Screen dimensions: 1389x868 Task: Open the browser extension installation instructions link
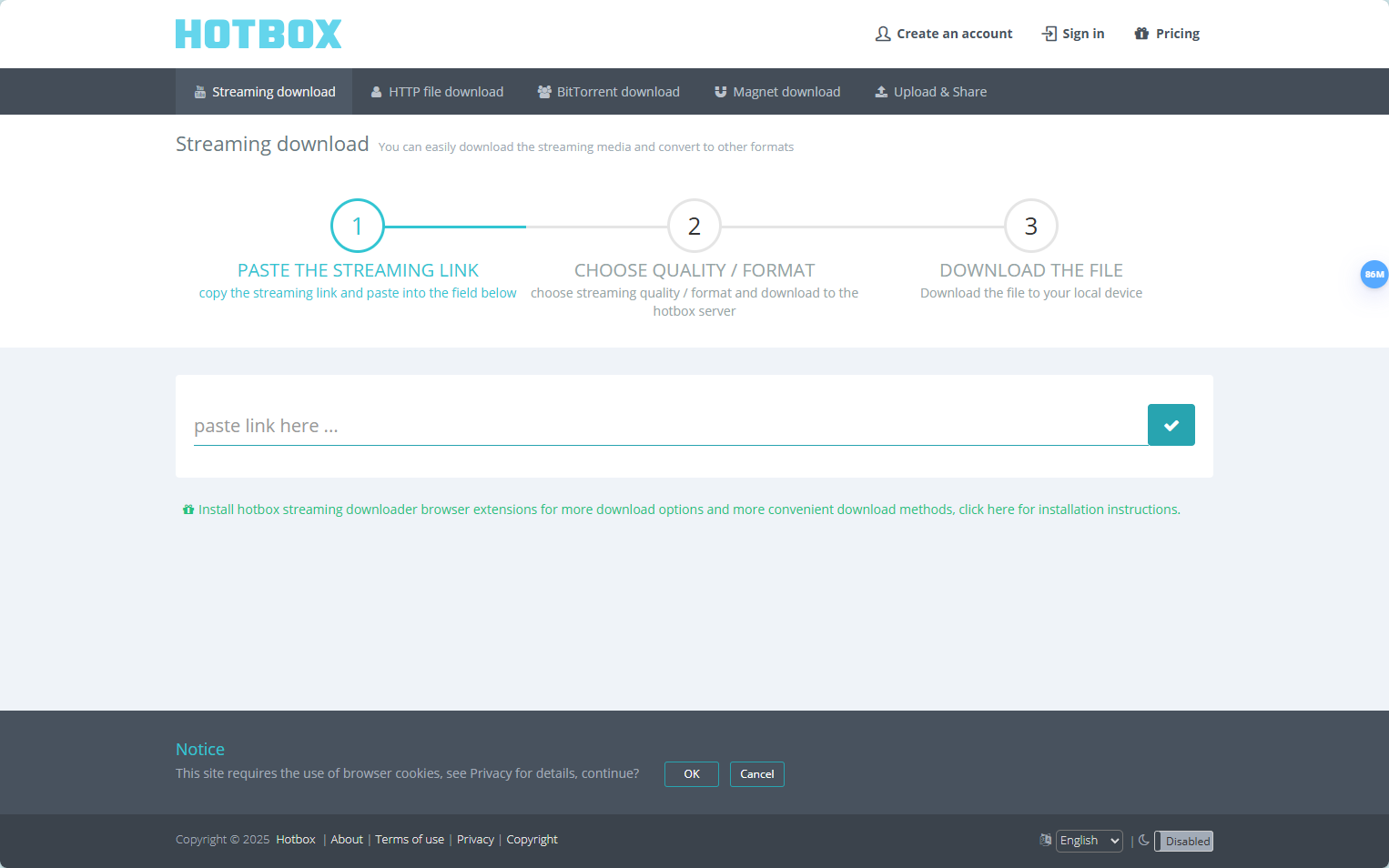point(682,510)
